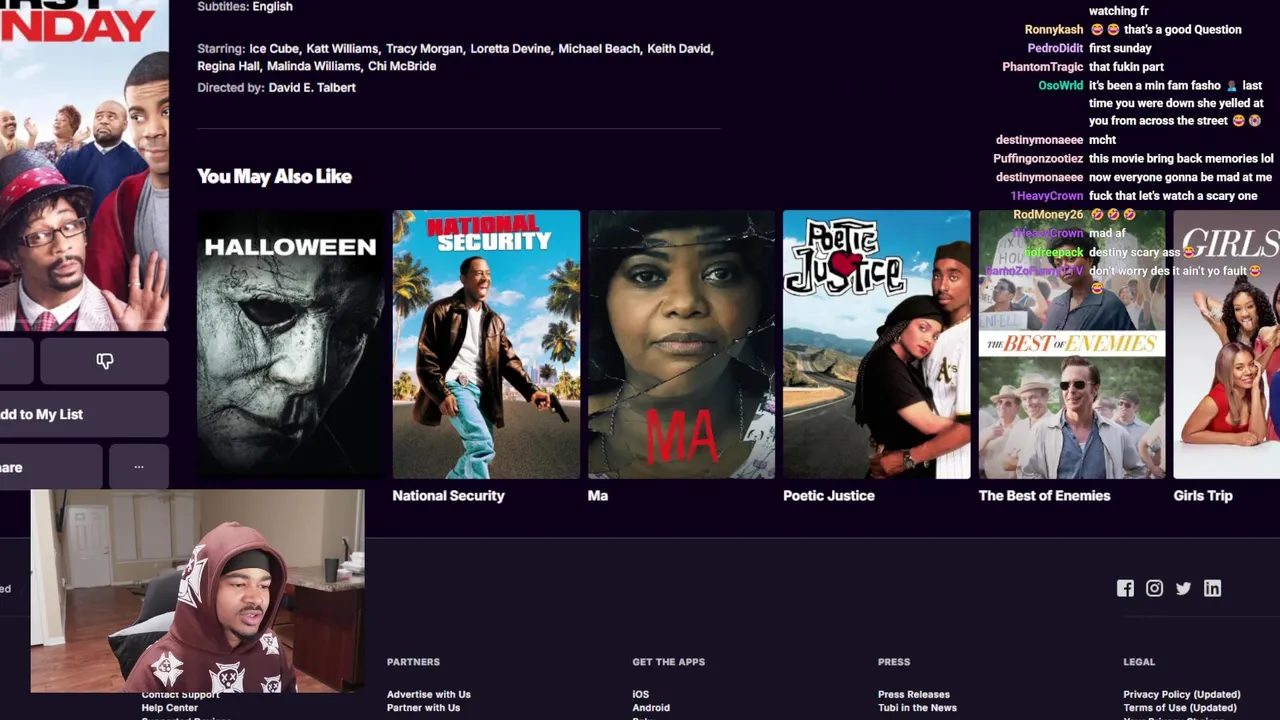Viewport: 1280px width, 720px height.
Task: Open Tubi's Facebook page icon
Action: pyautogui.click(x=1125, y=588)
